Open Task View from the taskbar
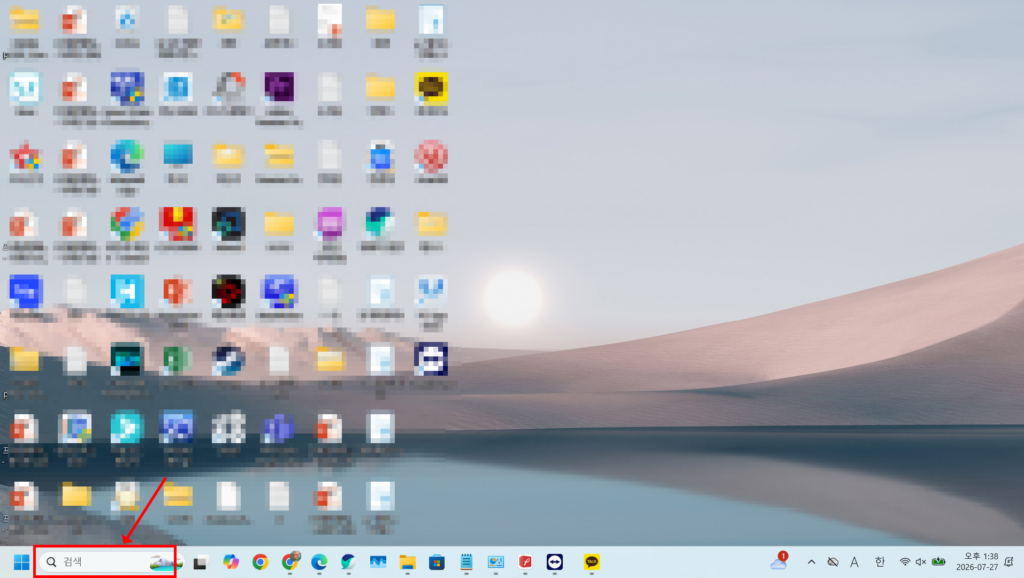The height and width of the screenshot is (578, 1024). click(x=200, y=562)
